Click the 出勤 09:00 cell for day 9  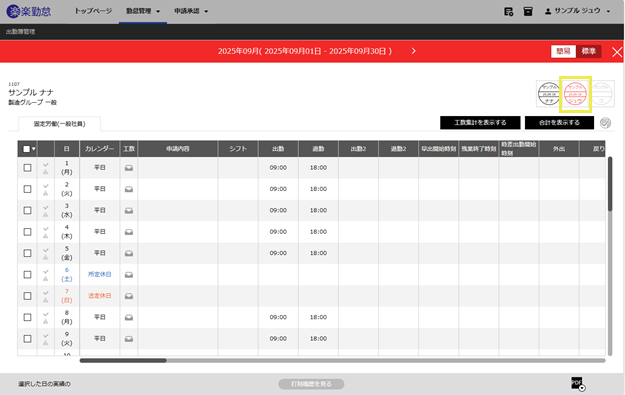click(x=278, y=339)
